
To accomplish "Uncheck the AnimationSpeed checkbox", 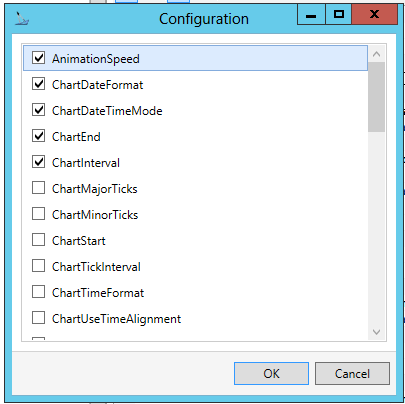I will 39,58.
